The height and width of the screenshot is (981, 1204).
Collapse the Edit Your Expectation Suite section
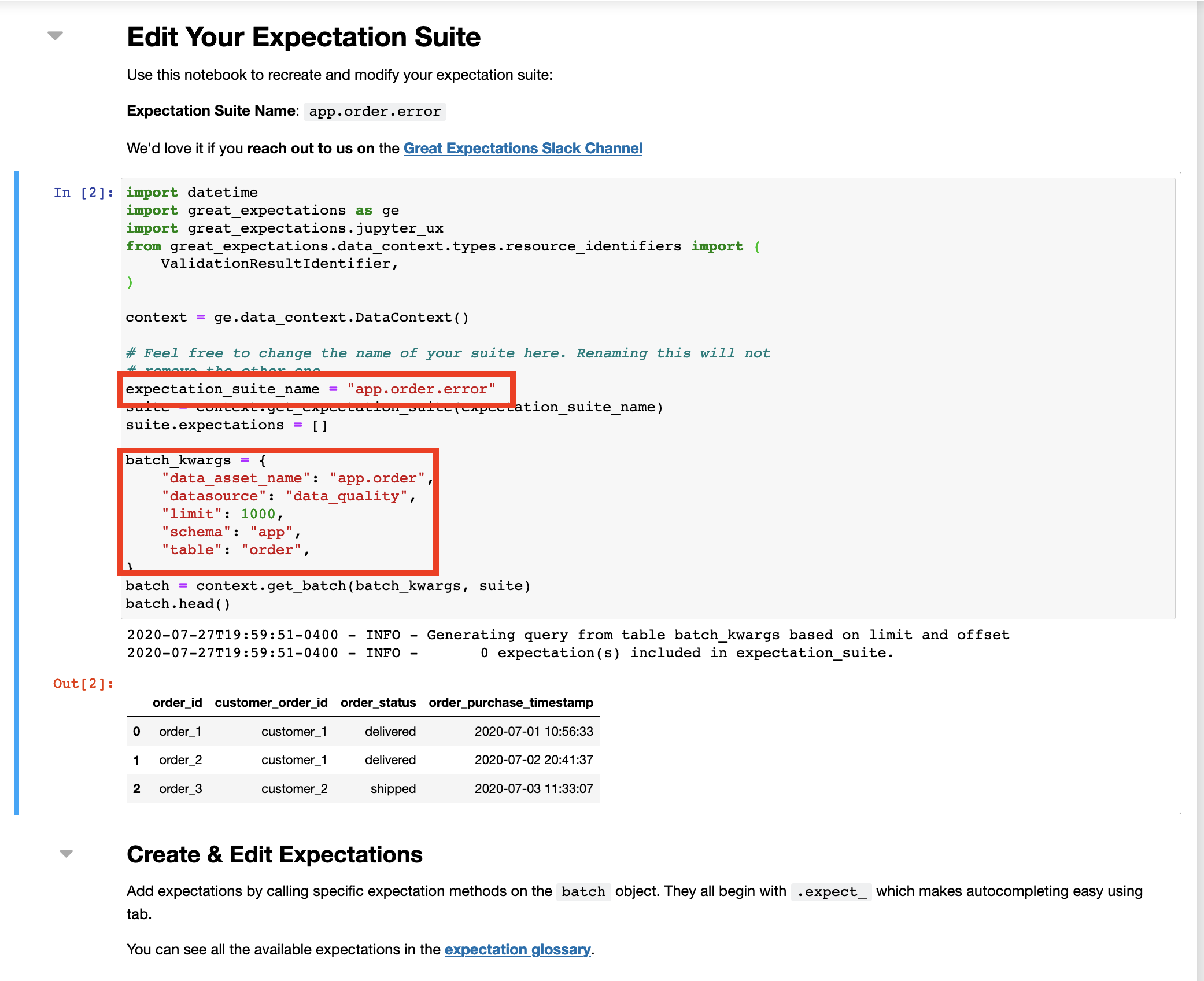point(56,35)
